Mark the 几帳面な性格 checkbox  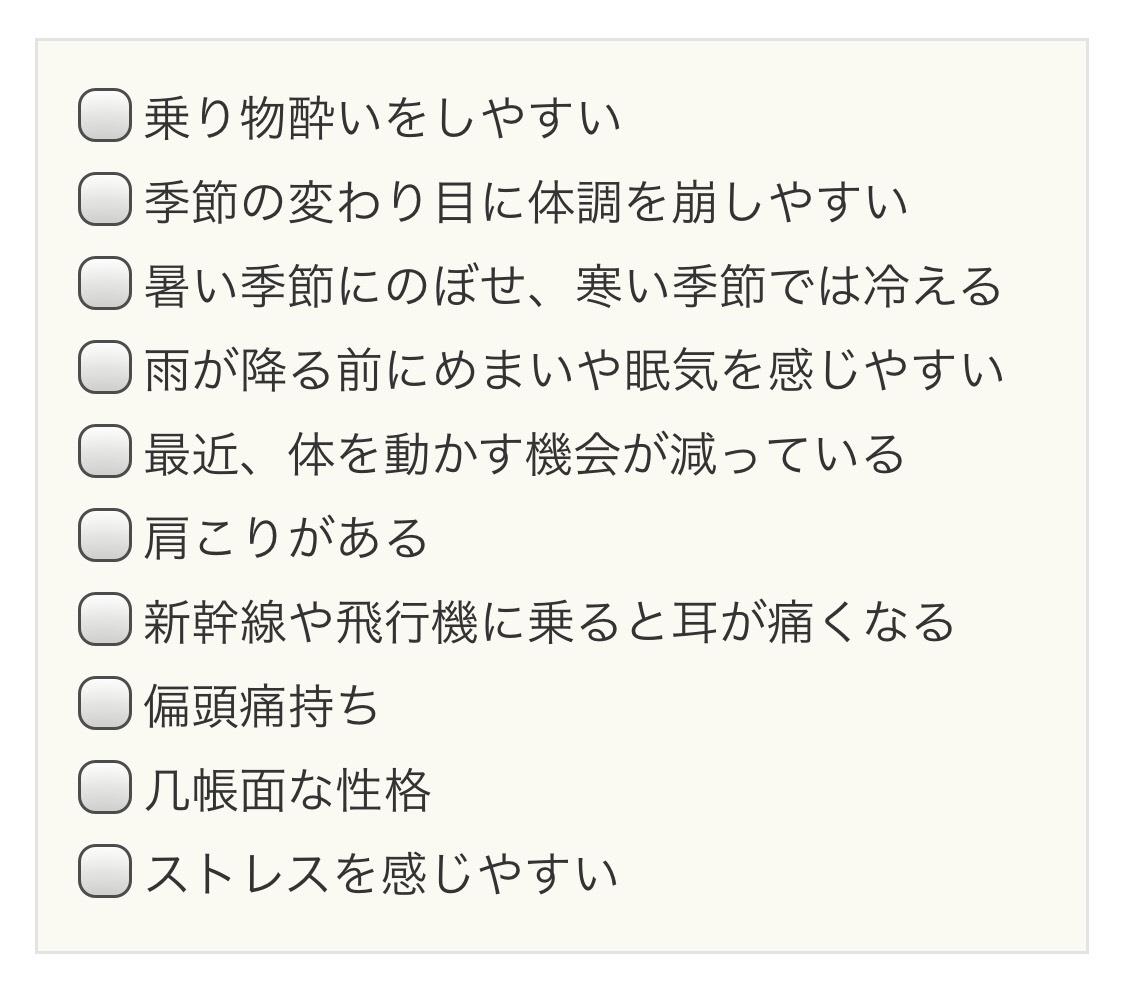pos(104,788)
